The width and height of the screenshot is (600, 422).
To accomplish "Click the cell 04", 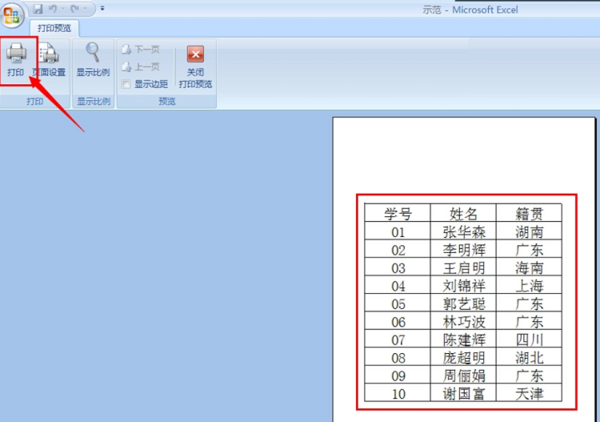I will tap(398, 285).
